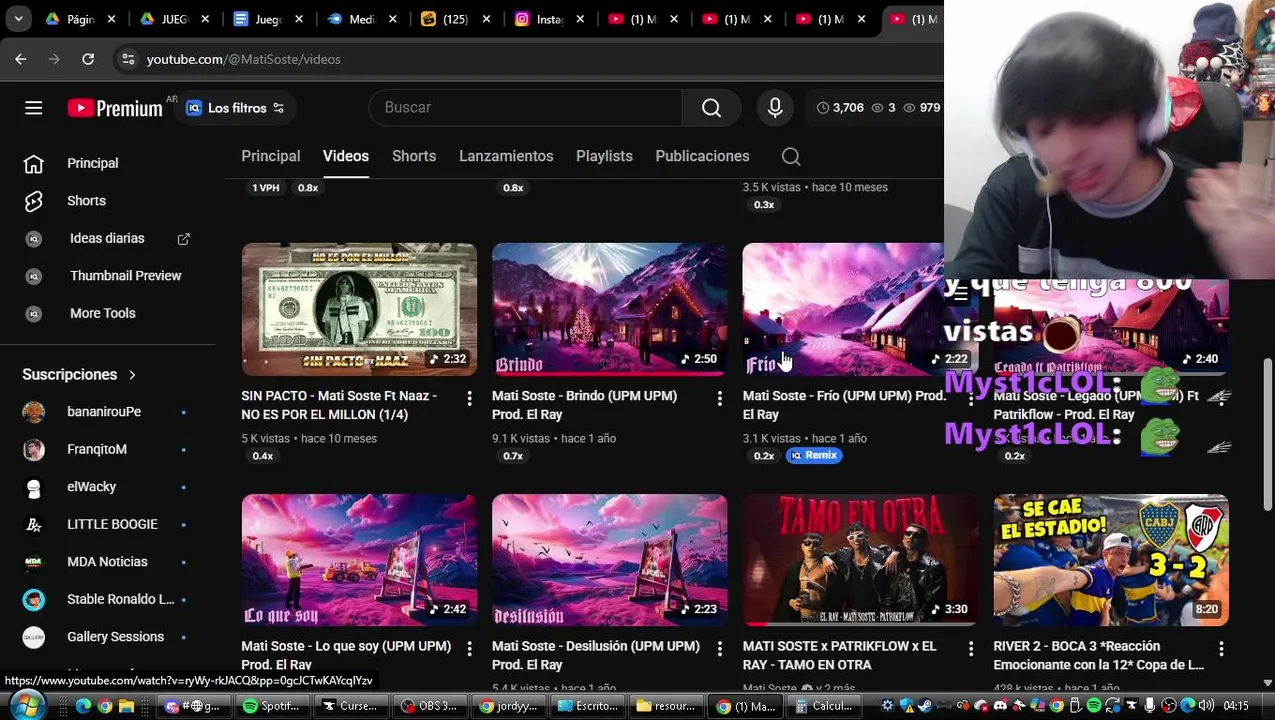This screenshot has height=720, width=1275.
Task: Expand the Suscripciones section chevron
Action: (x=132, y=375)
